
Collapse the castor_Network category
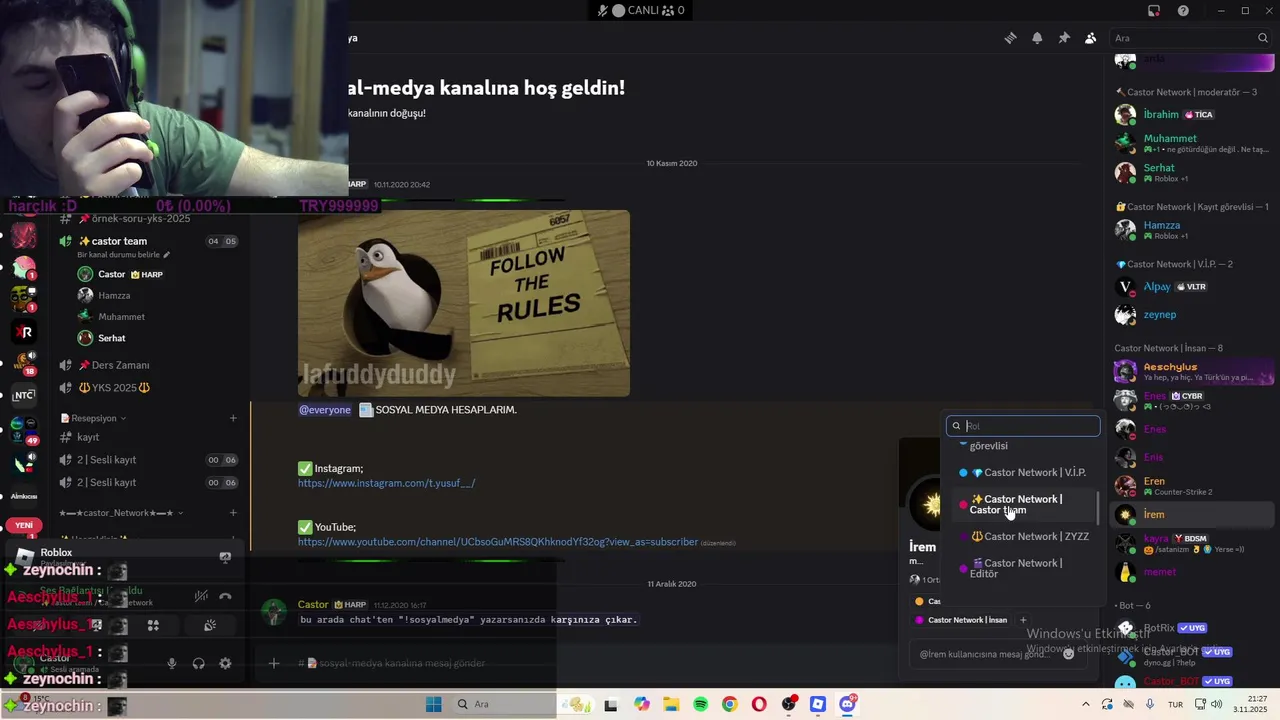(120, 513)
